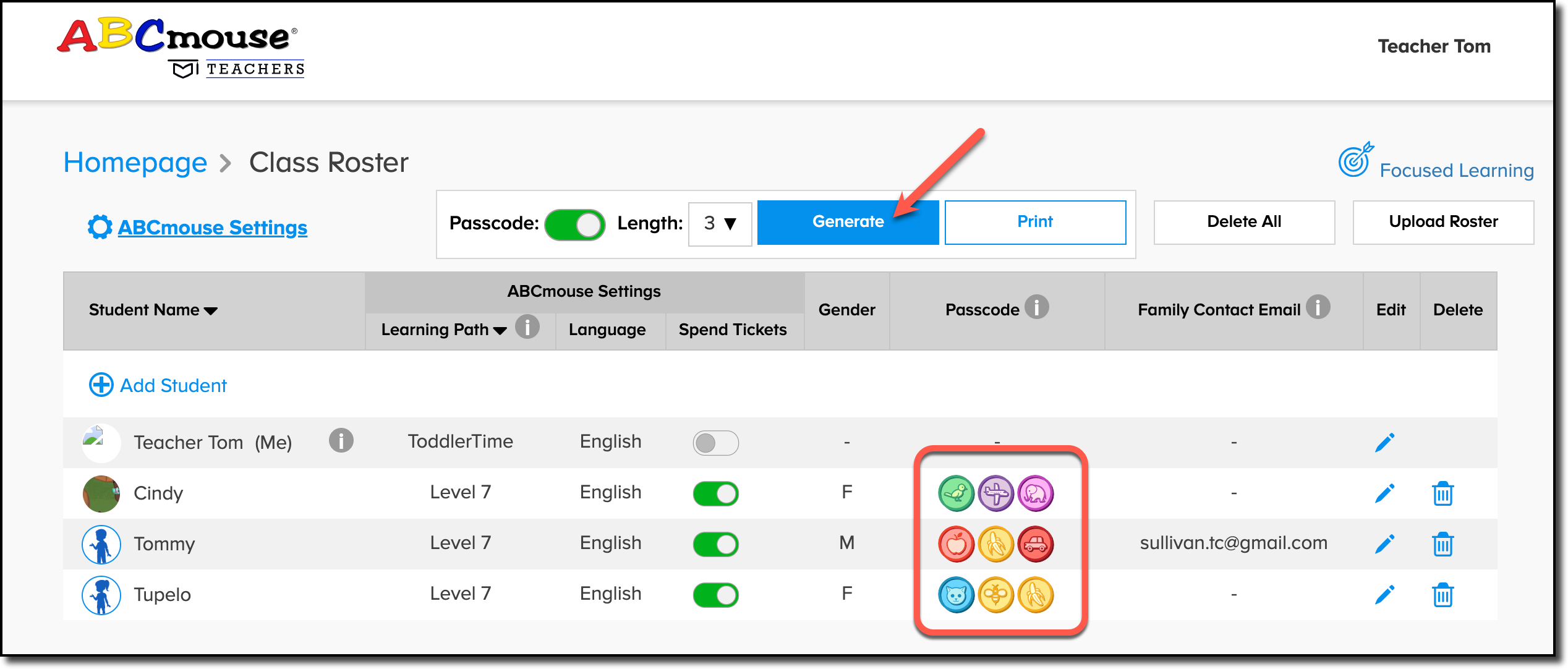Open ABCmouse Settings via the gear icon
1568x669 pixels.
tap(99, 227)
